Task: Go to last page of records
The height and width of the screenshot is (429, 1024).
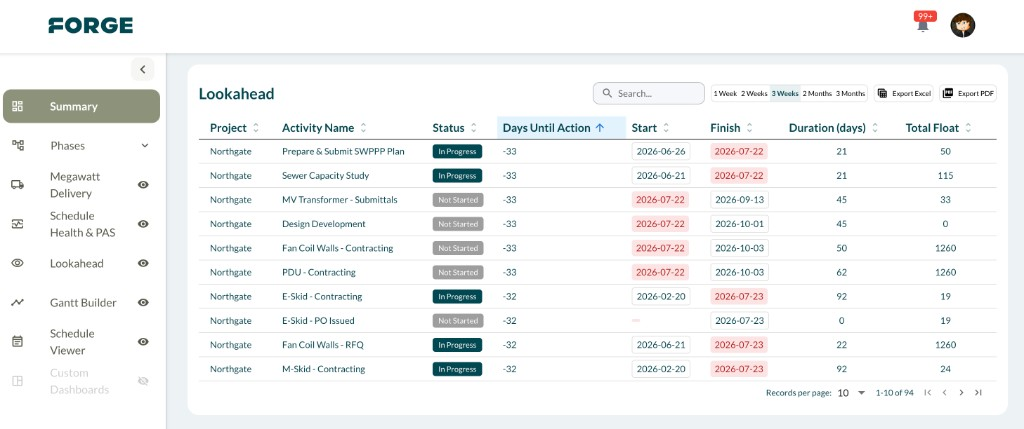Action: click(x=978, y=392)
